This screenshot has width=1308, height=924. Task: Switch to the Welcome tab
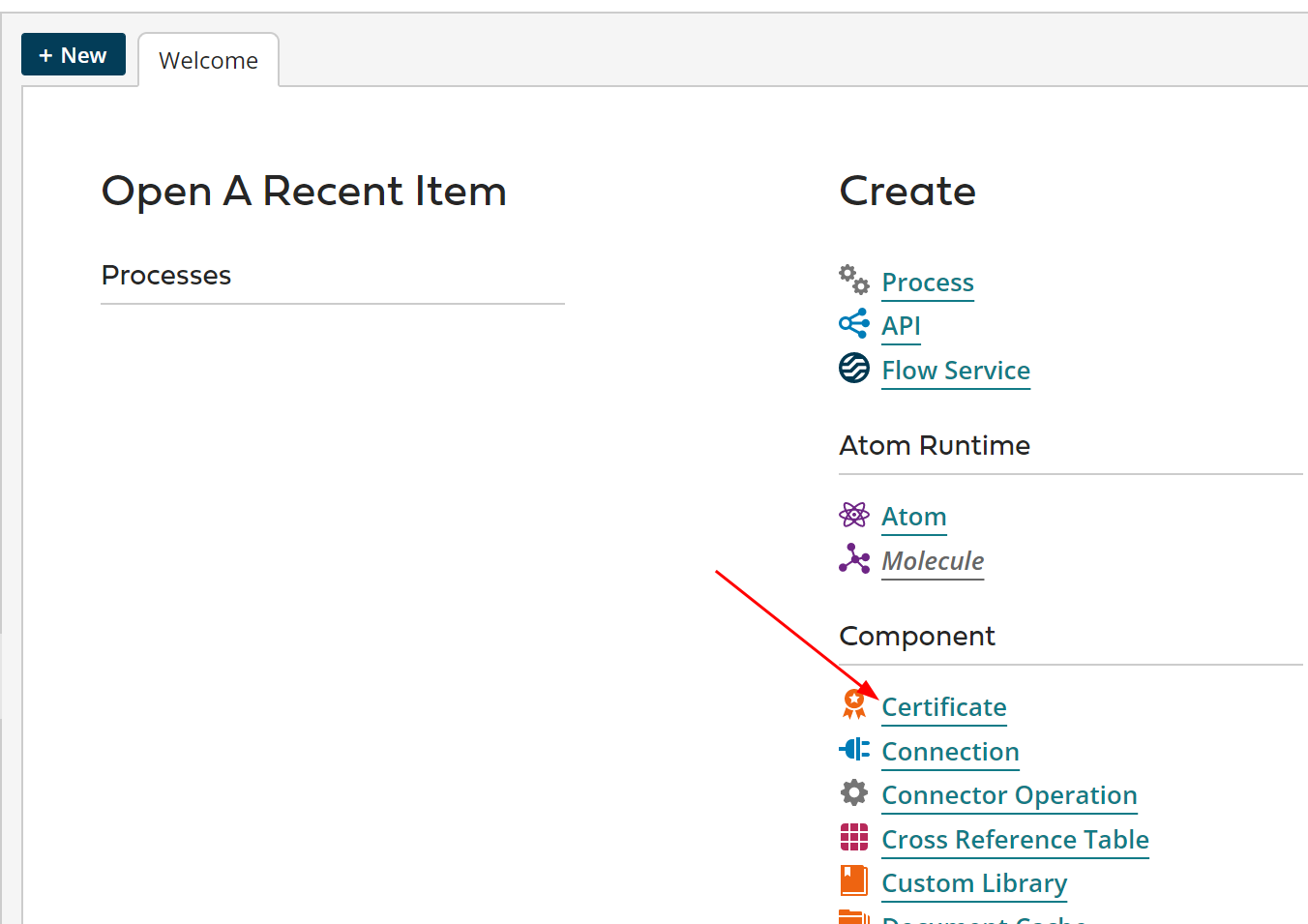(x=208, y=59)
